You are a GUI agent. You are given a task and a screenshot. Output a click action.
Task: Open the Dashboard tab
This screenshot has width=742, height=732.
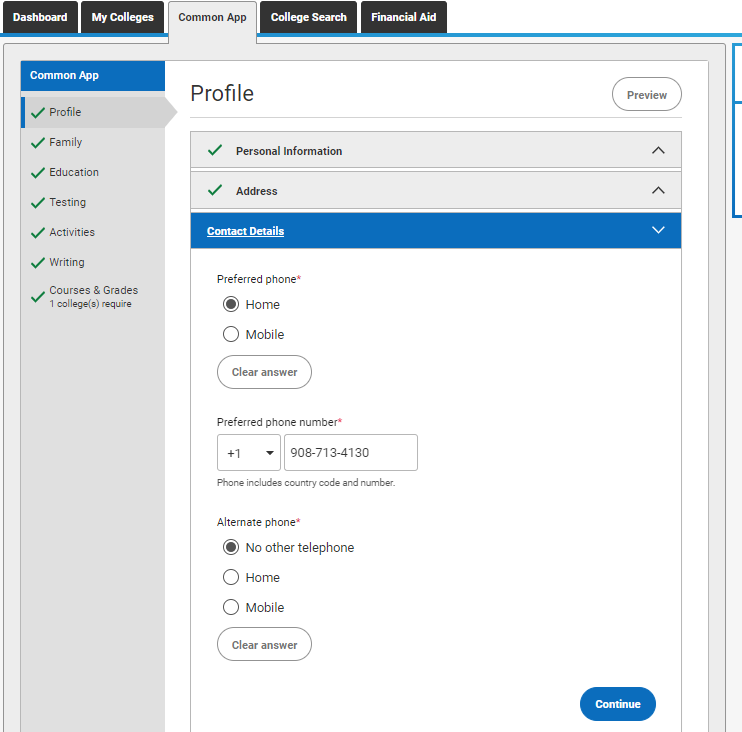coord(40,17)
